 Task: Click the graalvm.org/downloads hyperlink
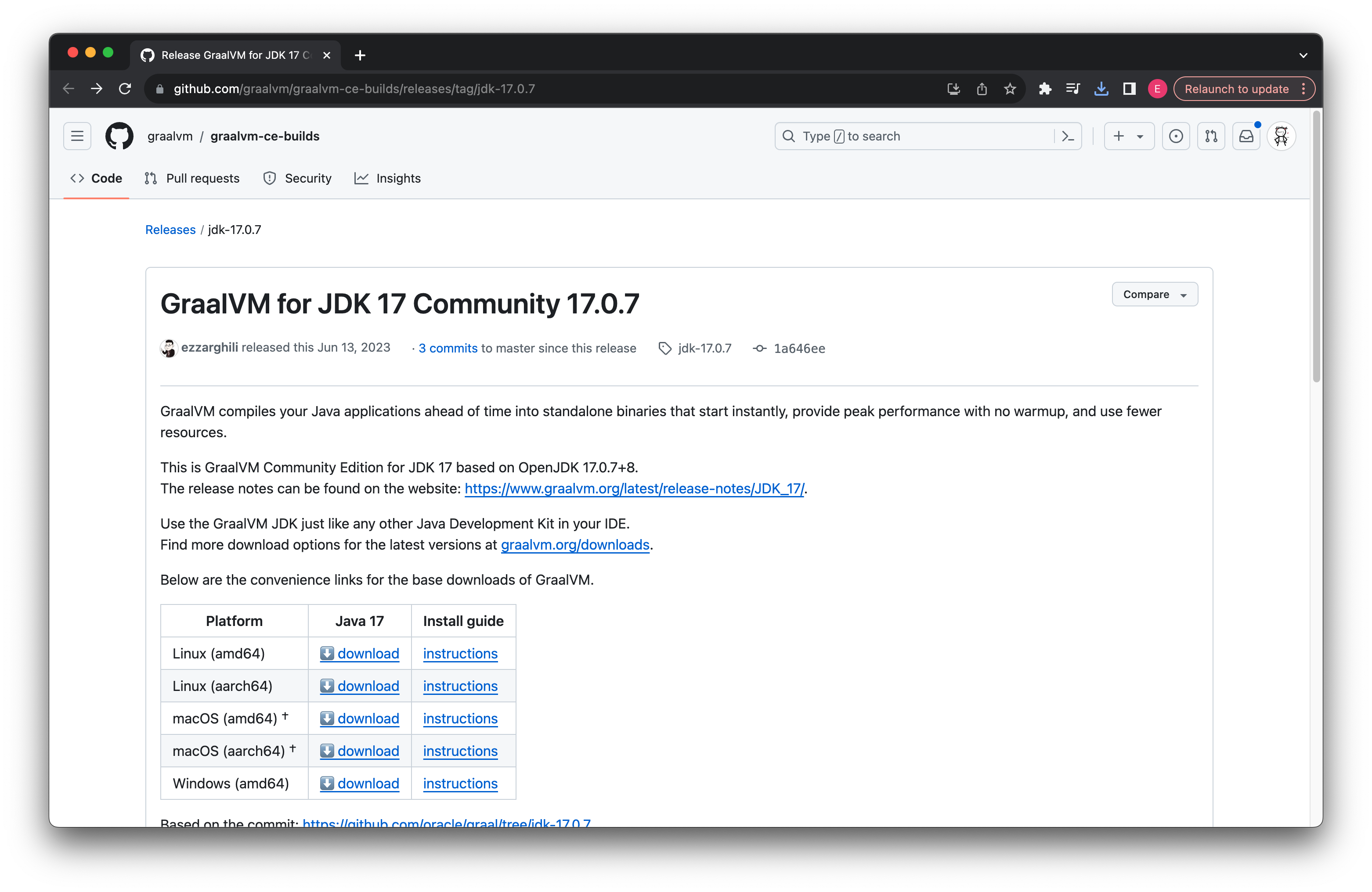(575, 545)
